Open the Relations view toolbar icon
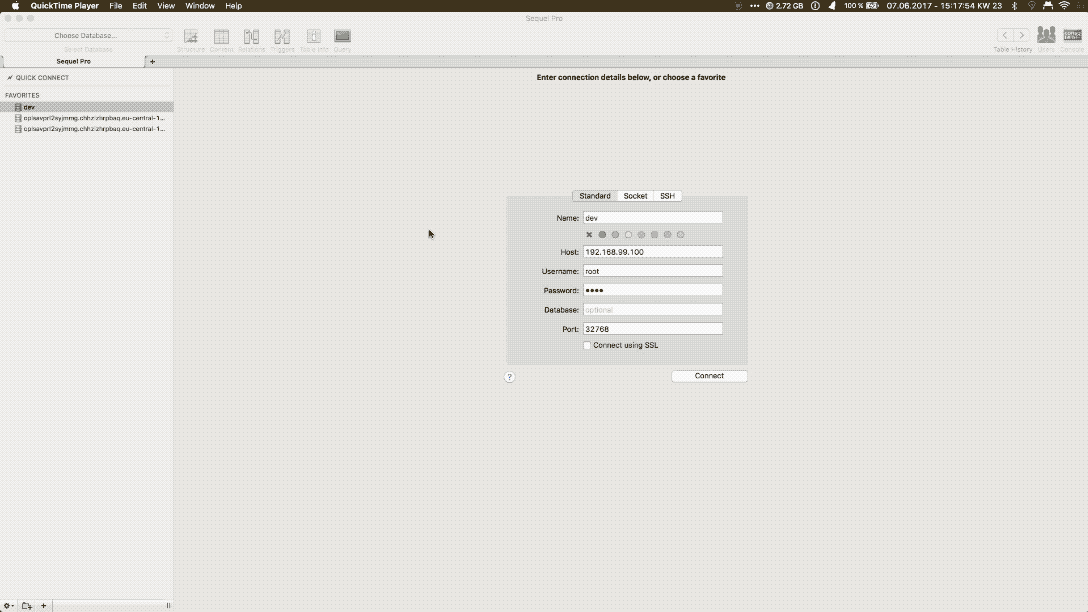This screenshot has height=612, width=1088. point(251,37)
